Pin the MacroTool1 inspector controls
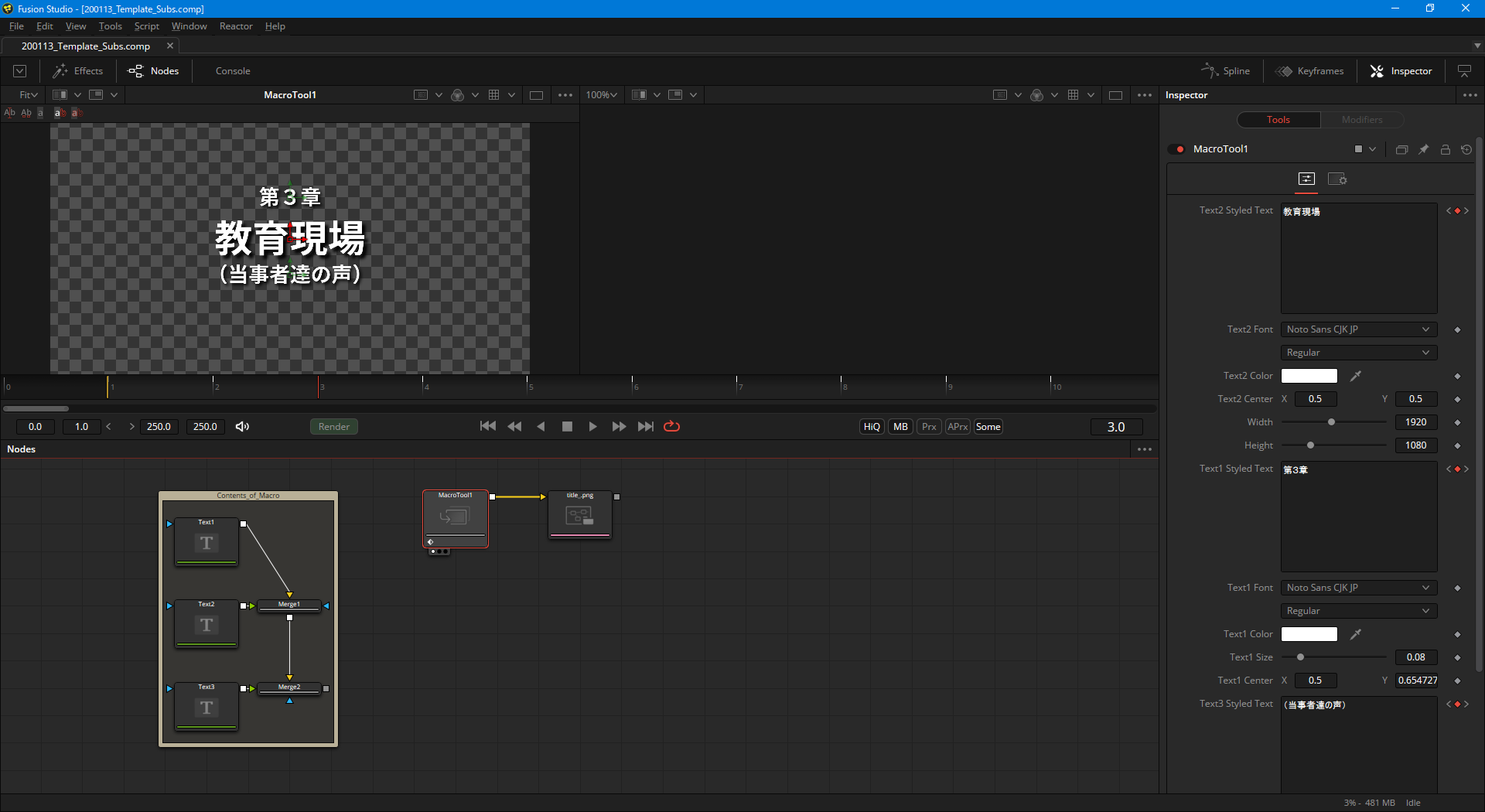Screen dimensions: 1485x812 pyautogui.click(x=1423, y=149)
